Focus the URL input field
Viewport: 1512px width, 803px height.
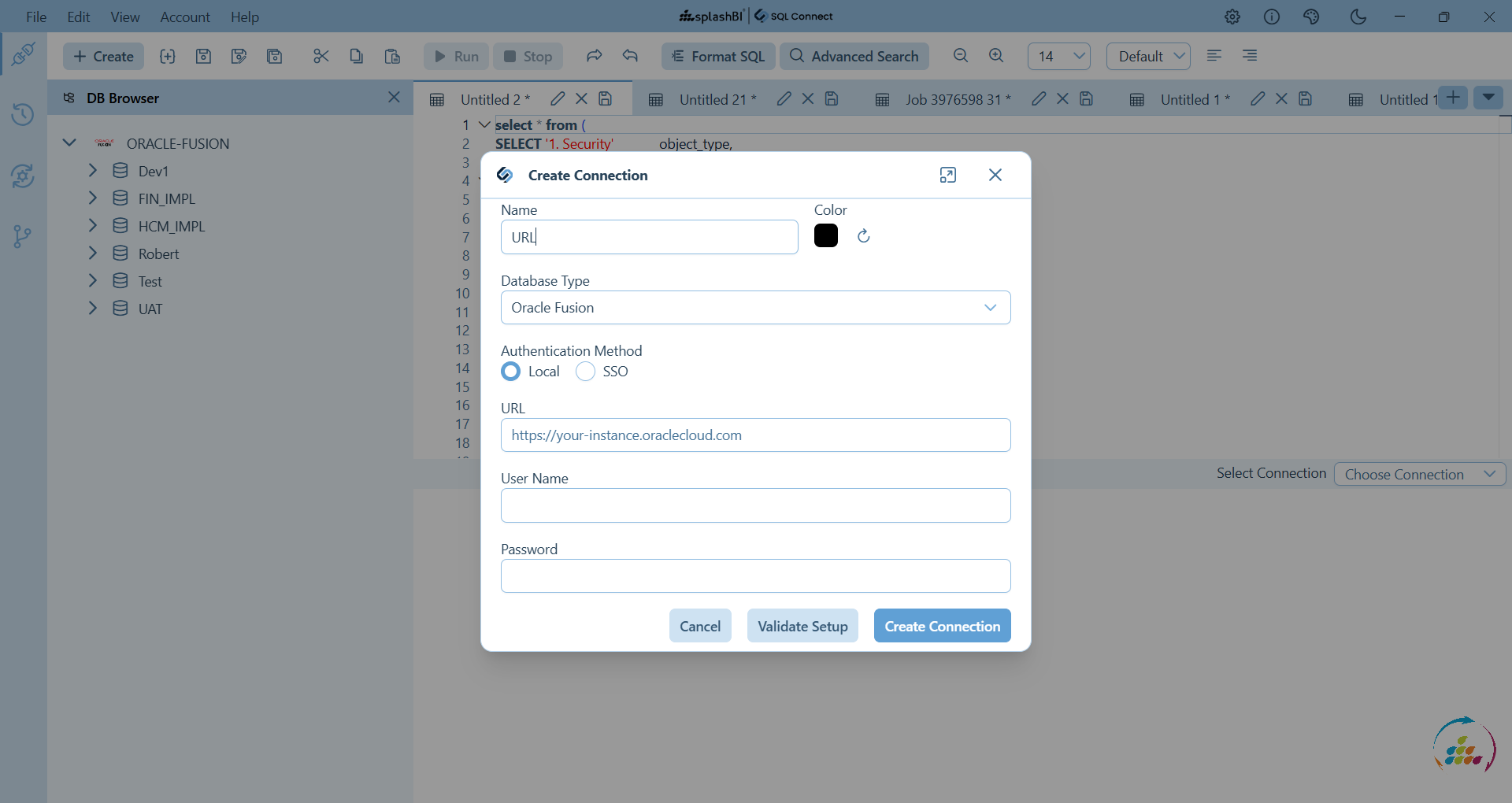coord(755,435)
